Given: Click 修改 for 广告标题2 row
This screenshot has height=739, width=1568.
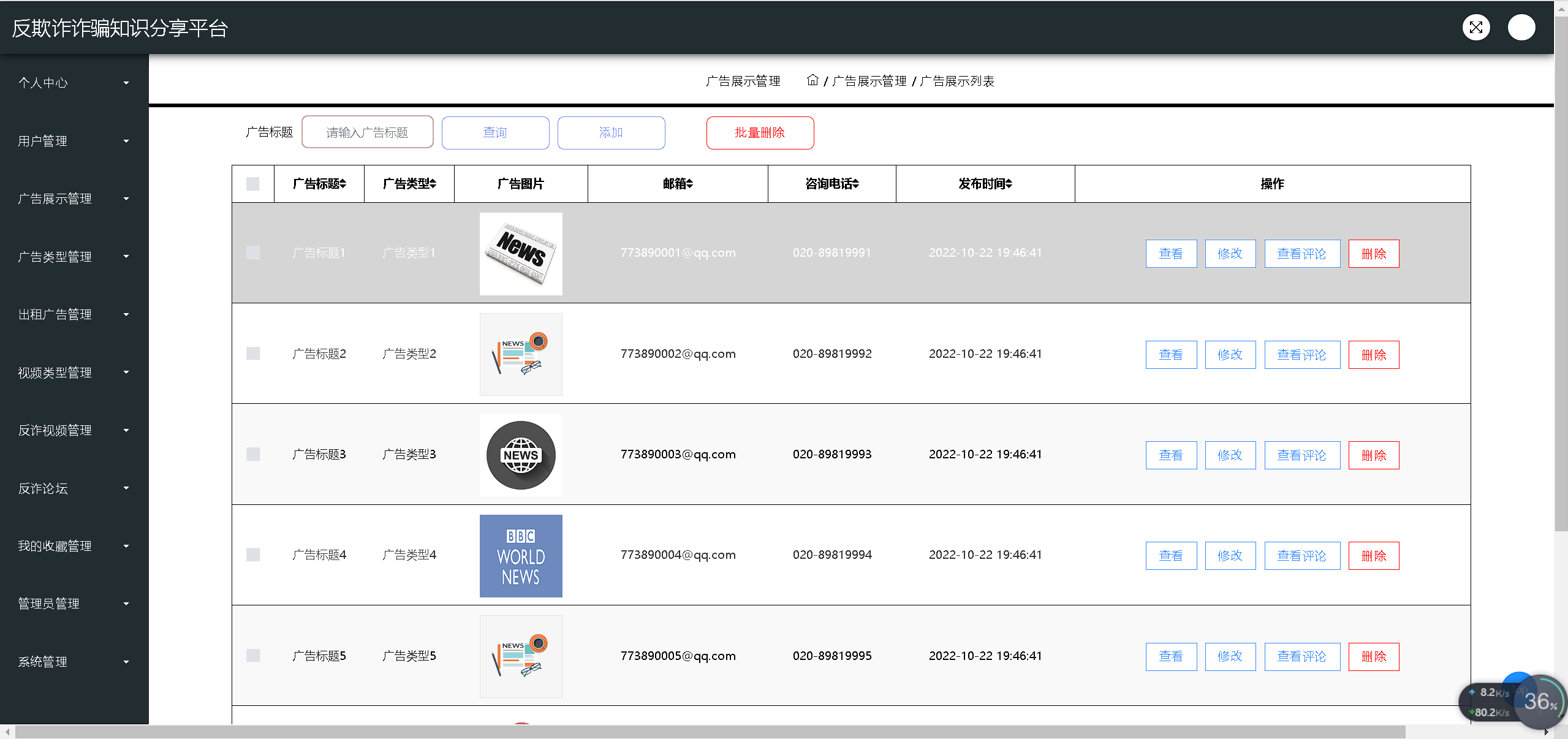Looking at the screenshot, I should click(x=1230, y=355).
